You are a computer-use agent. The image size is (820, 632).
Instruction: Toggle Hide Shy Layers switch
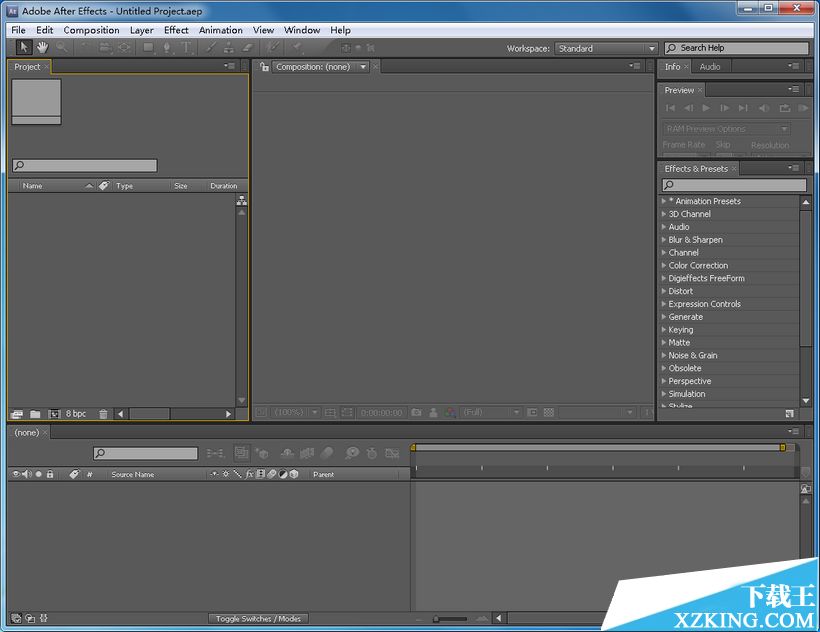pyautogui.click(x=287, y=453)
